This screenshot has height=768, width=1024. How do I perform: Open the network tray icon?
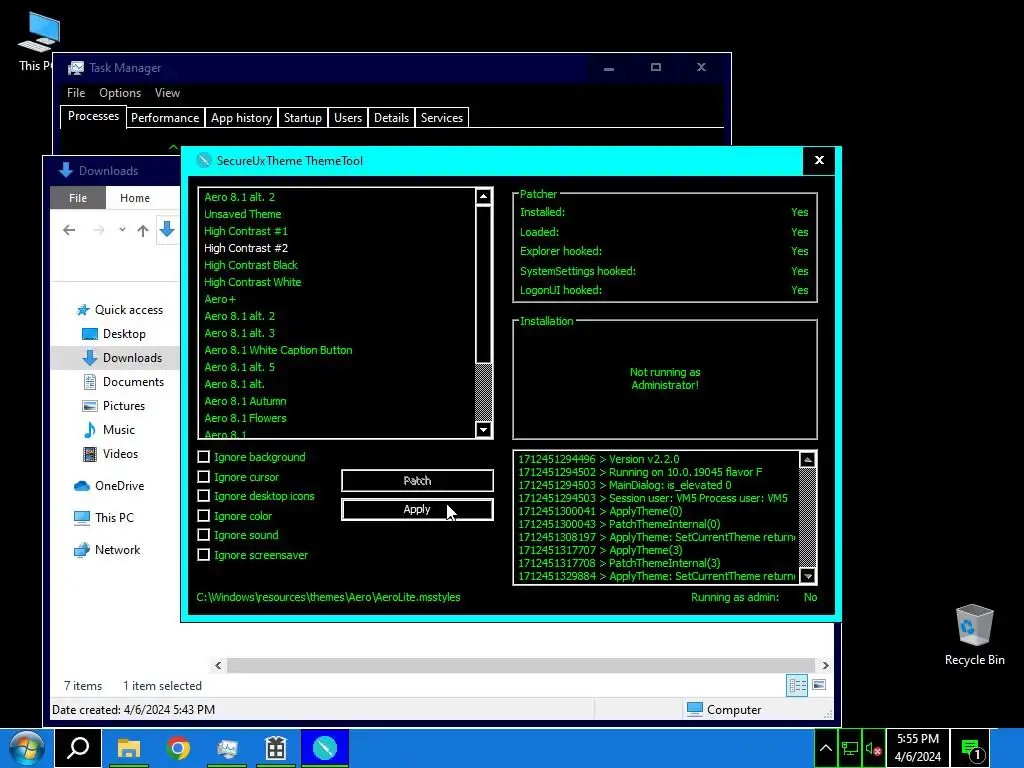(849, 748)
